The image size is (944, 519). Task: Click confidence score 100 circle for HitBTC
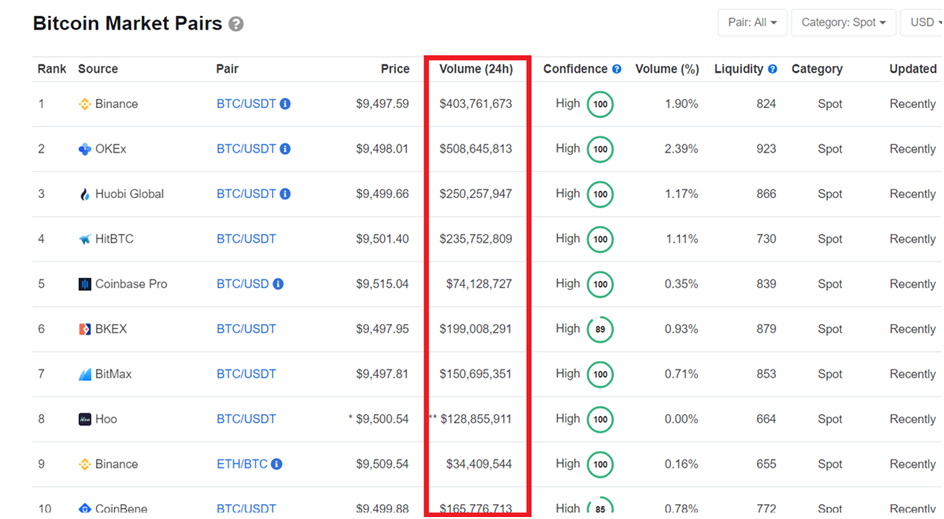(600, 239)
